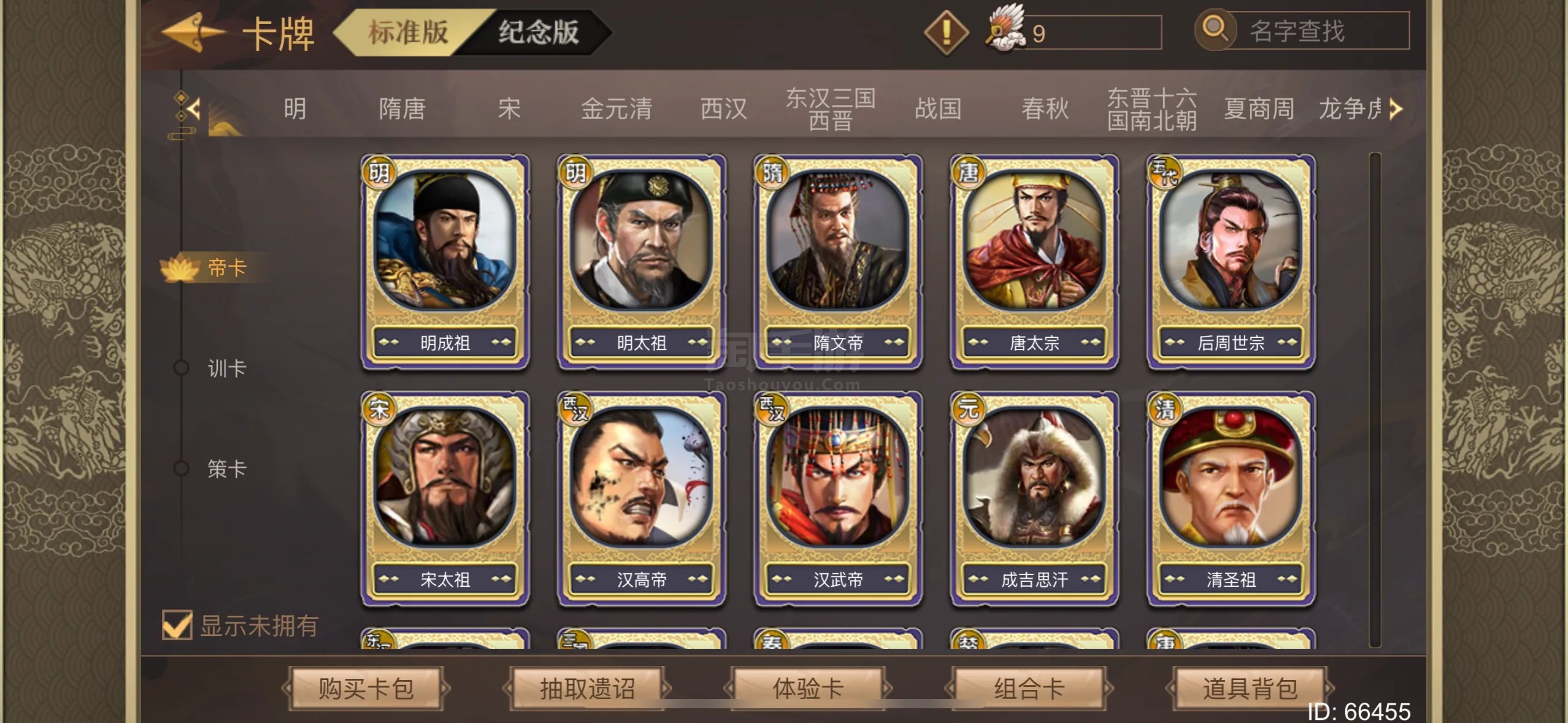Select the 训卡 category node
Image resolution: width=1568 pixels, height=723 pixels.
pos(212,368)
